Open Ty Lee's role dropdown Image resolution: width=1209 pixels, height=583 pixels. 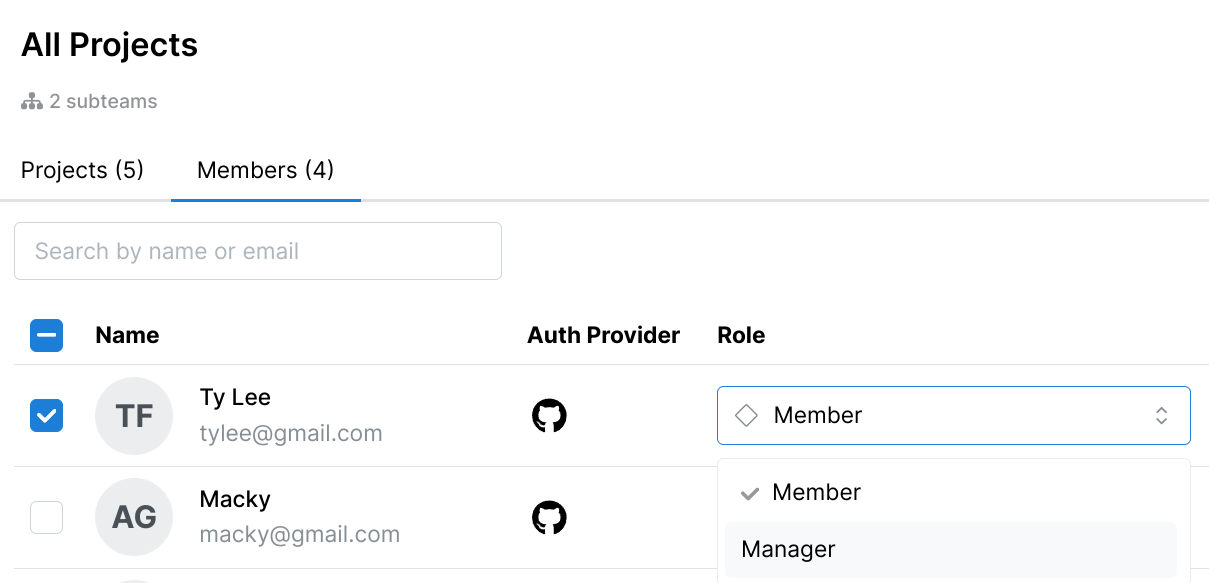[953, 415]
